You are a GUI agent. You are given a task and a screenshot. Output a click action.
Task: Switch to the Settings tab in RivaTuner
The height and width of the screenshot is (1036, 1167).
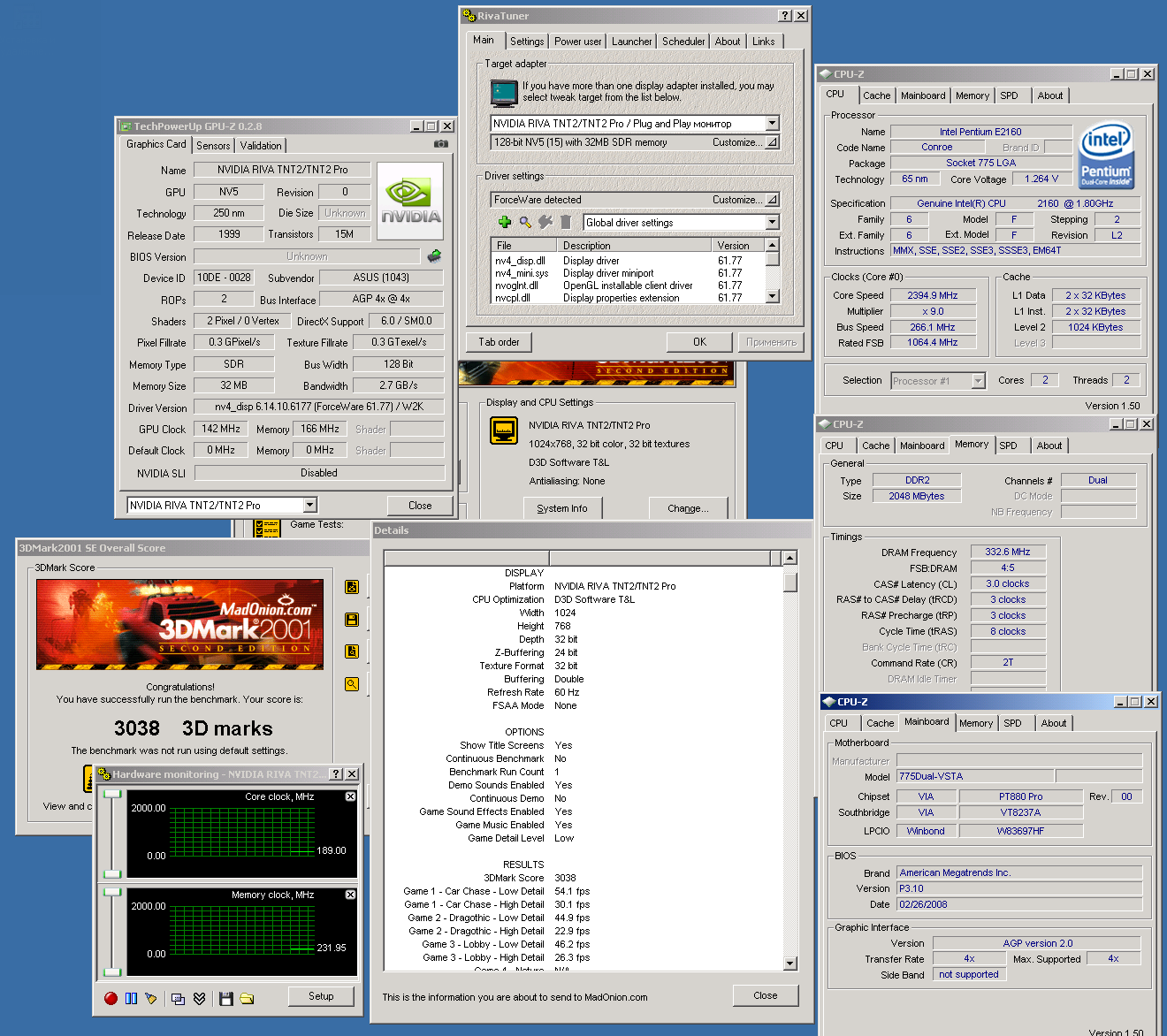(527, 42)
